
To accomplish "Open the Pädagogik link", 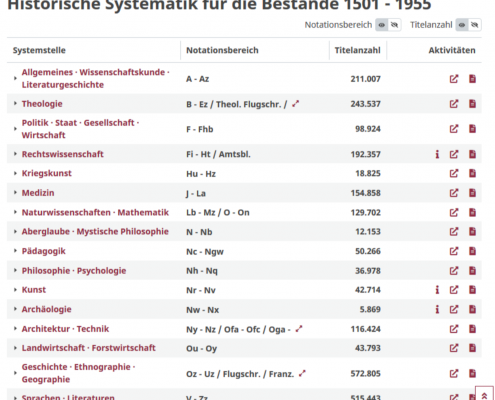I will 44,251.
